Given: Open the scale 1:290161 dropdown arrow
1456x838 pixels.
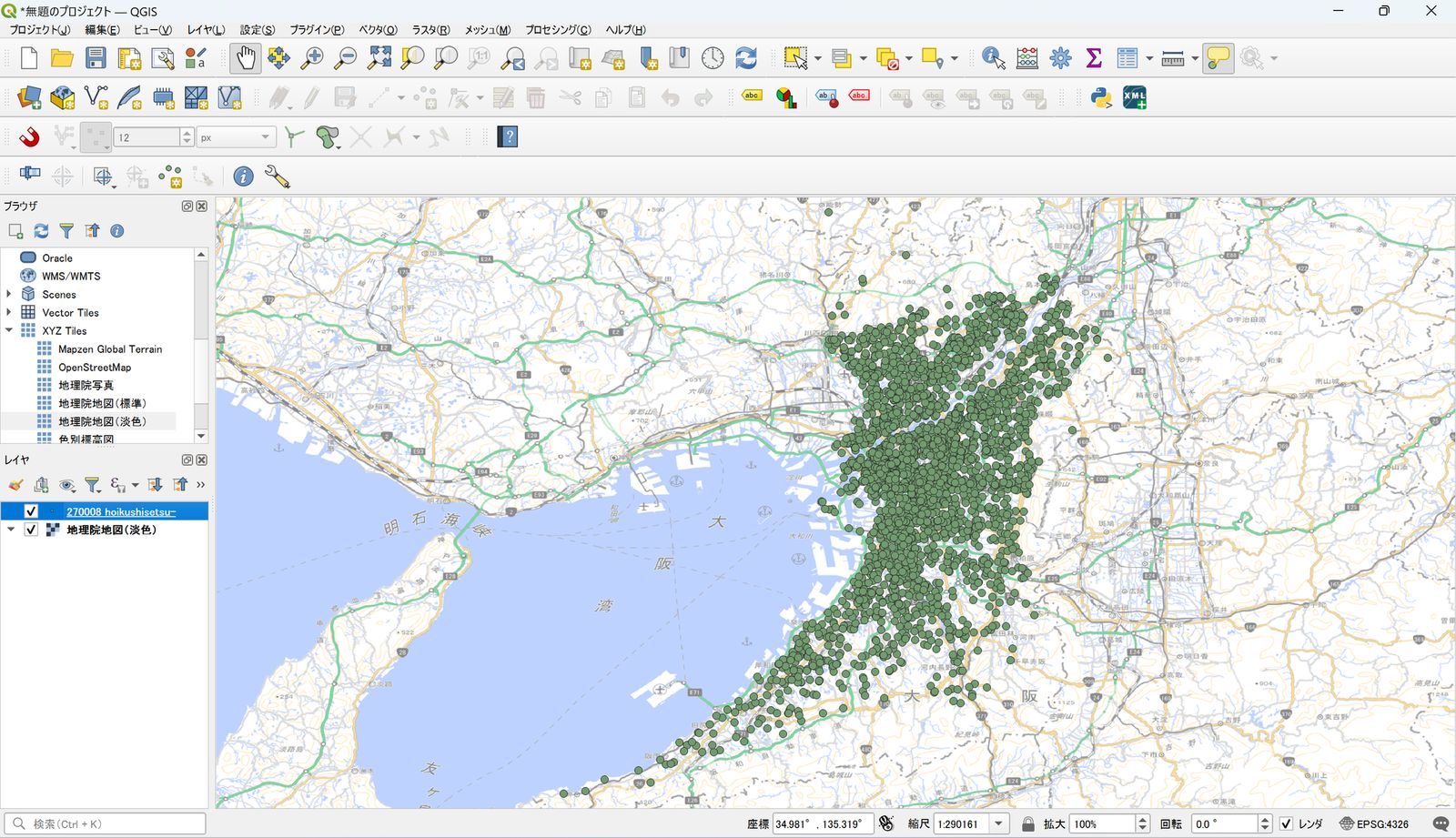Looking at the screenshot, I should (x=998, y=823).
